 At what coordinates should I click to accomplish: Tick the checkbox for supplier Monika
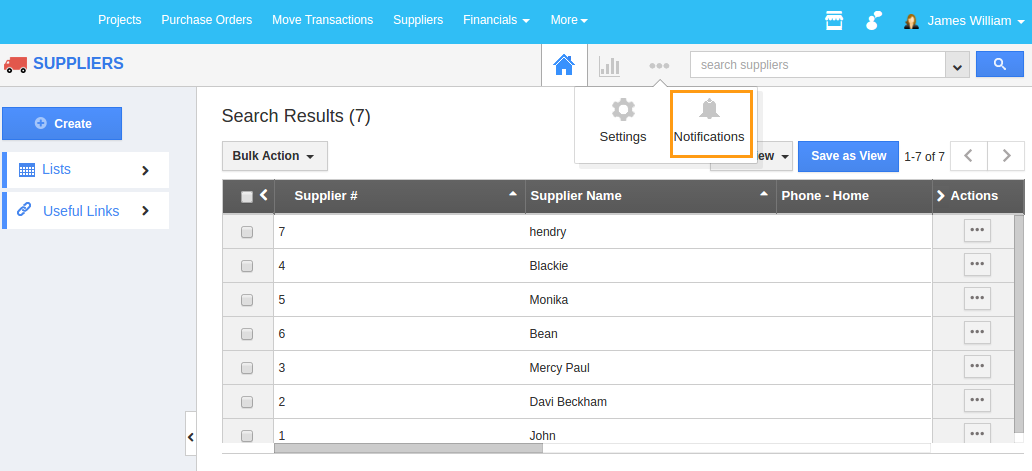pos(247,300)
